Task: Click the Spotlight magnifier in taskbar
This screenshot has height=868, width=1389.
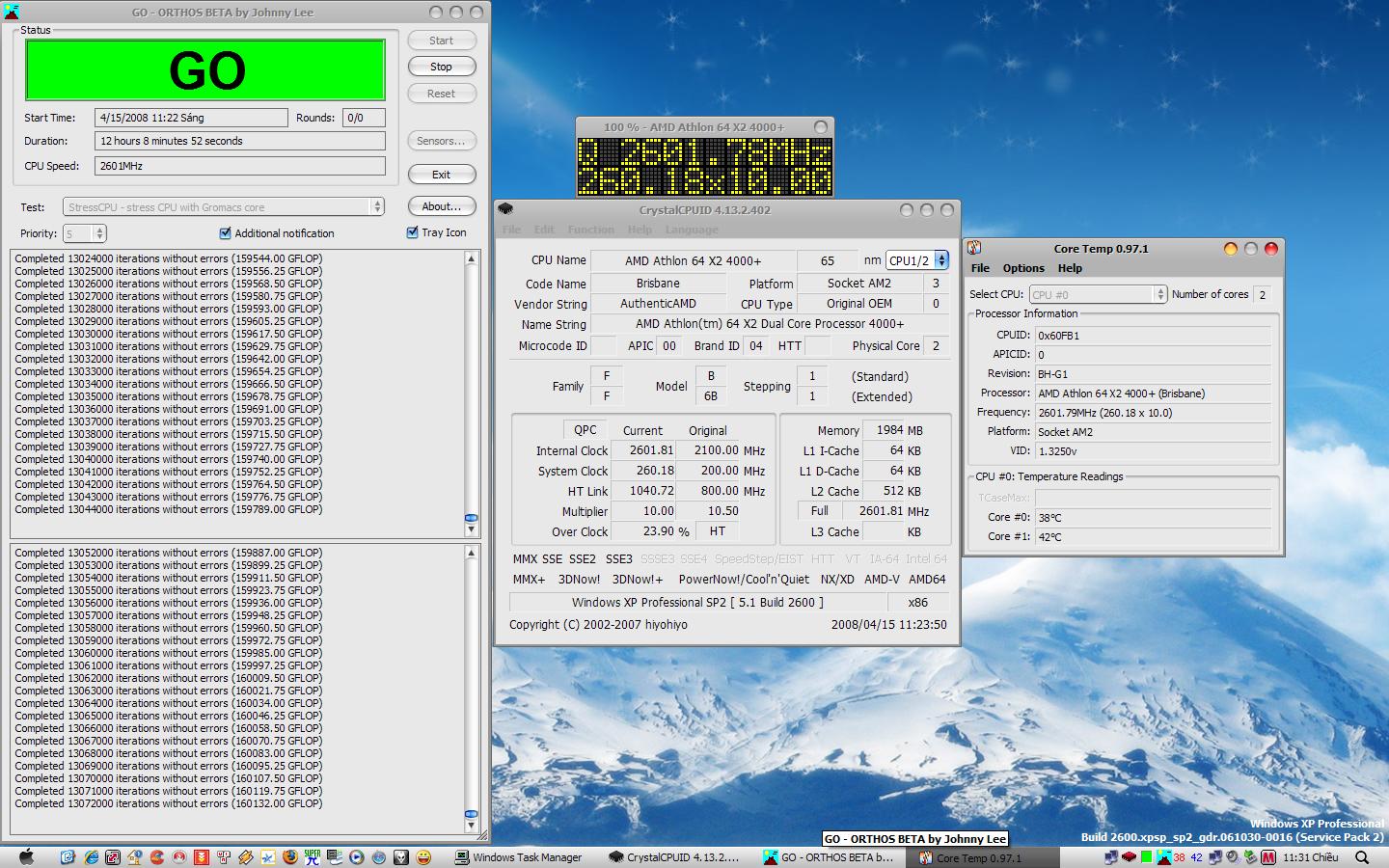Action: tap(1361, 857)
